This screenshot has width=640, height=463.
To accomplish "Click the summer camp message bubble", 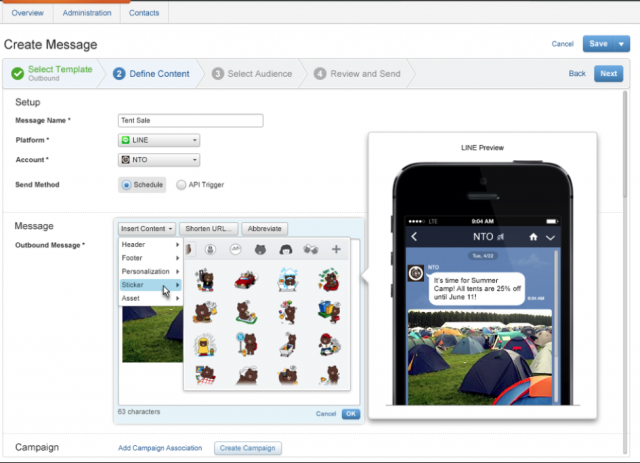I will [477, 289].
